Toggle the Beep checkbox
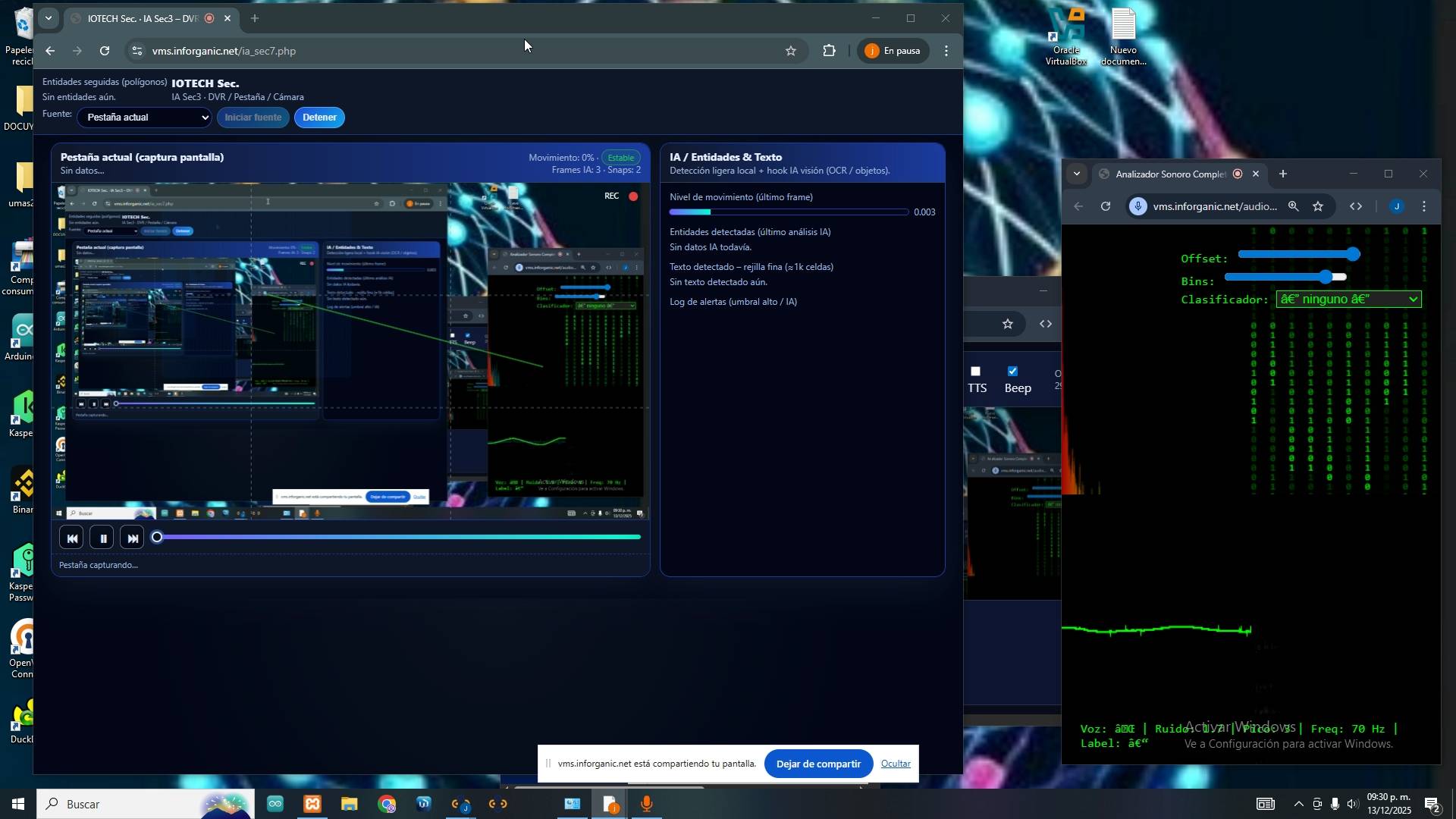This screenshot has height=819, width=1456. pos(1012,372)
